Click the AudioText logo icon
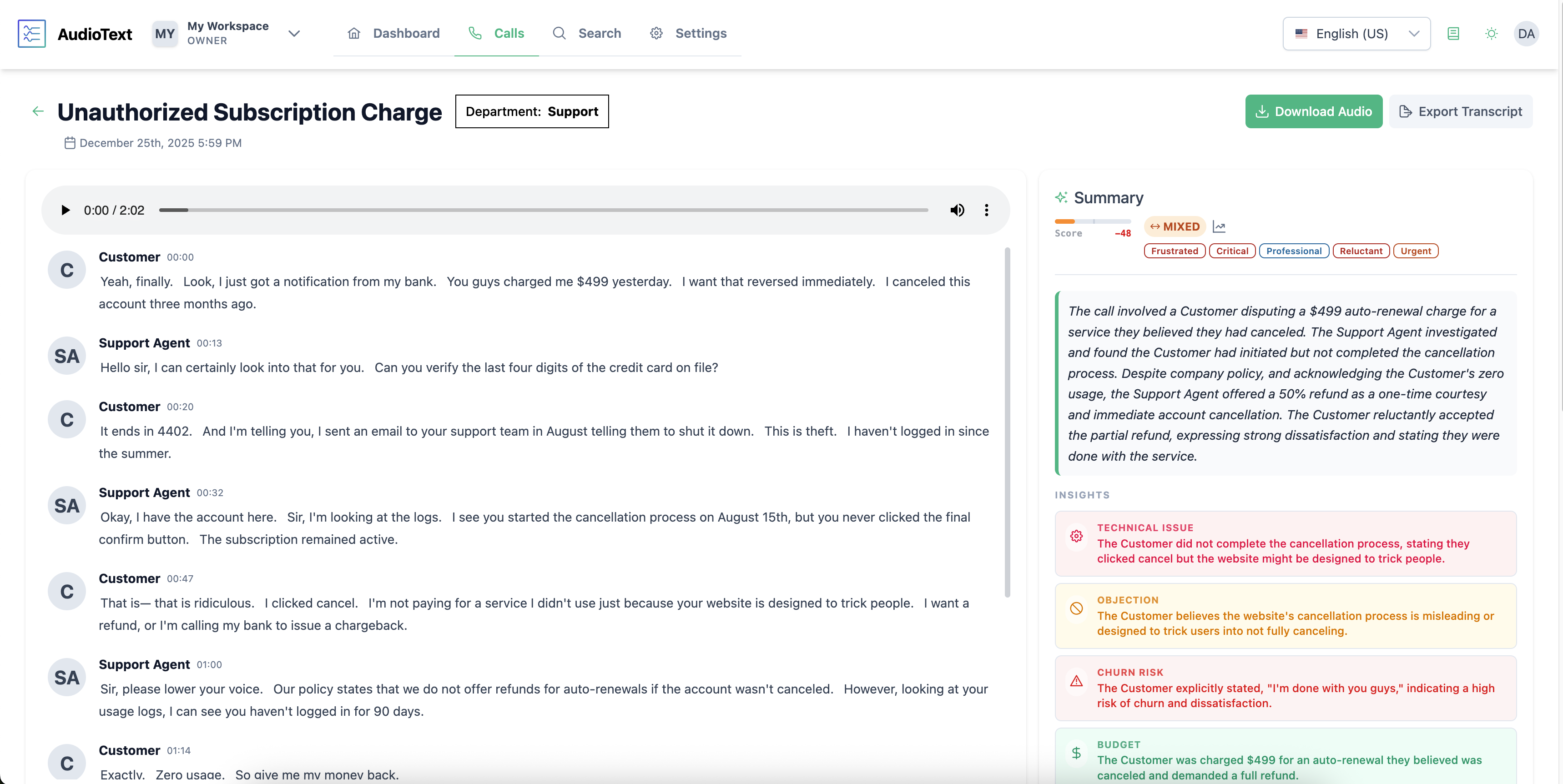The image size is (1563, 784). [x=31, y=33]
